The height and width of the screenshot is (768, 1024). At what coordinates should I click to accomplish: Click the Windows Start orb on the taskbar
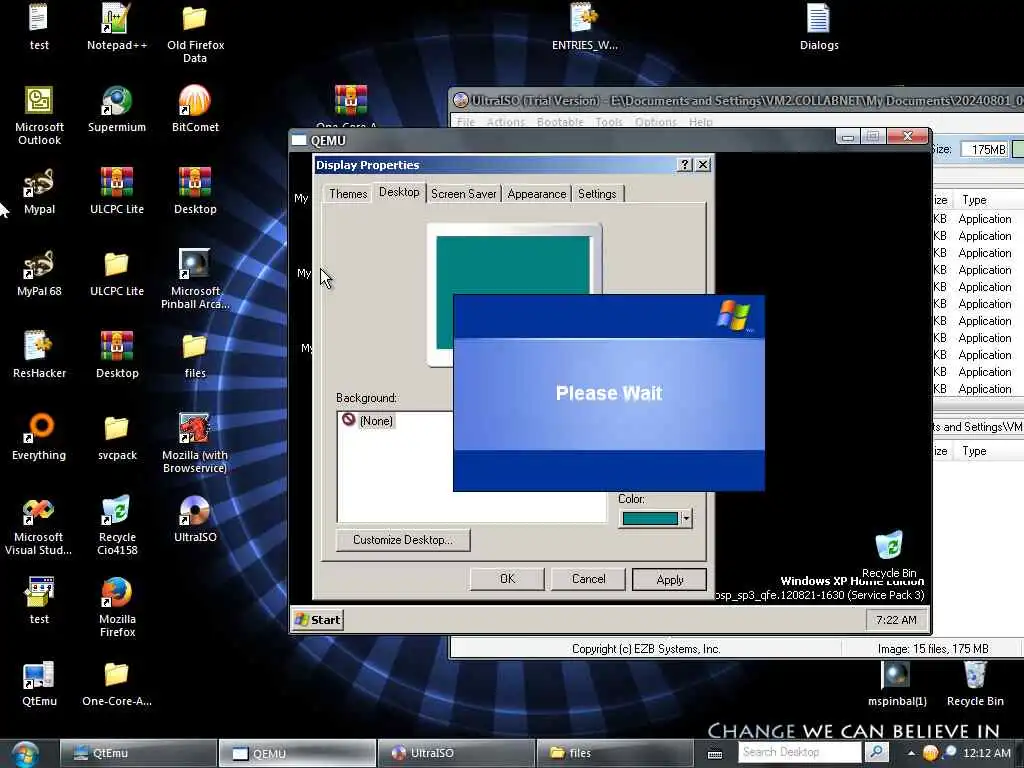pos(24,754)
